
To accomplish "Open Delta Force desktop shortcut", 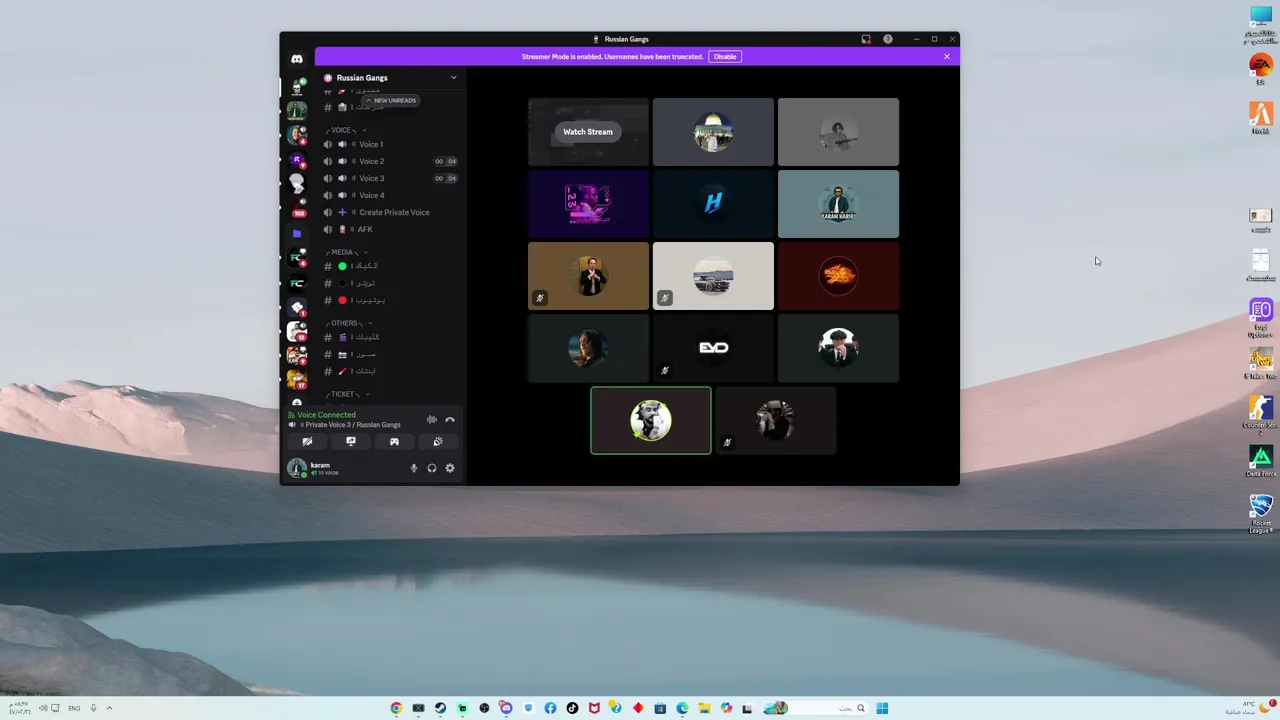I will point(1261,461).
